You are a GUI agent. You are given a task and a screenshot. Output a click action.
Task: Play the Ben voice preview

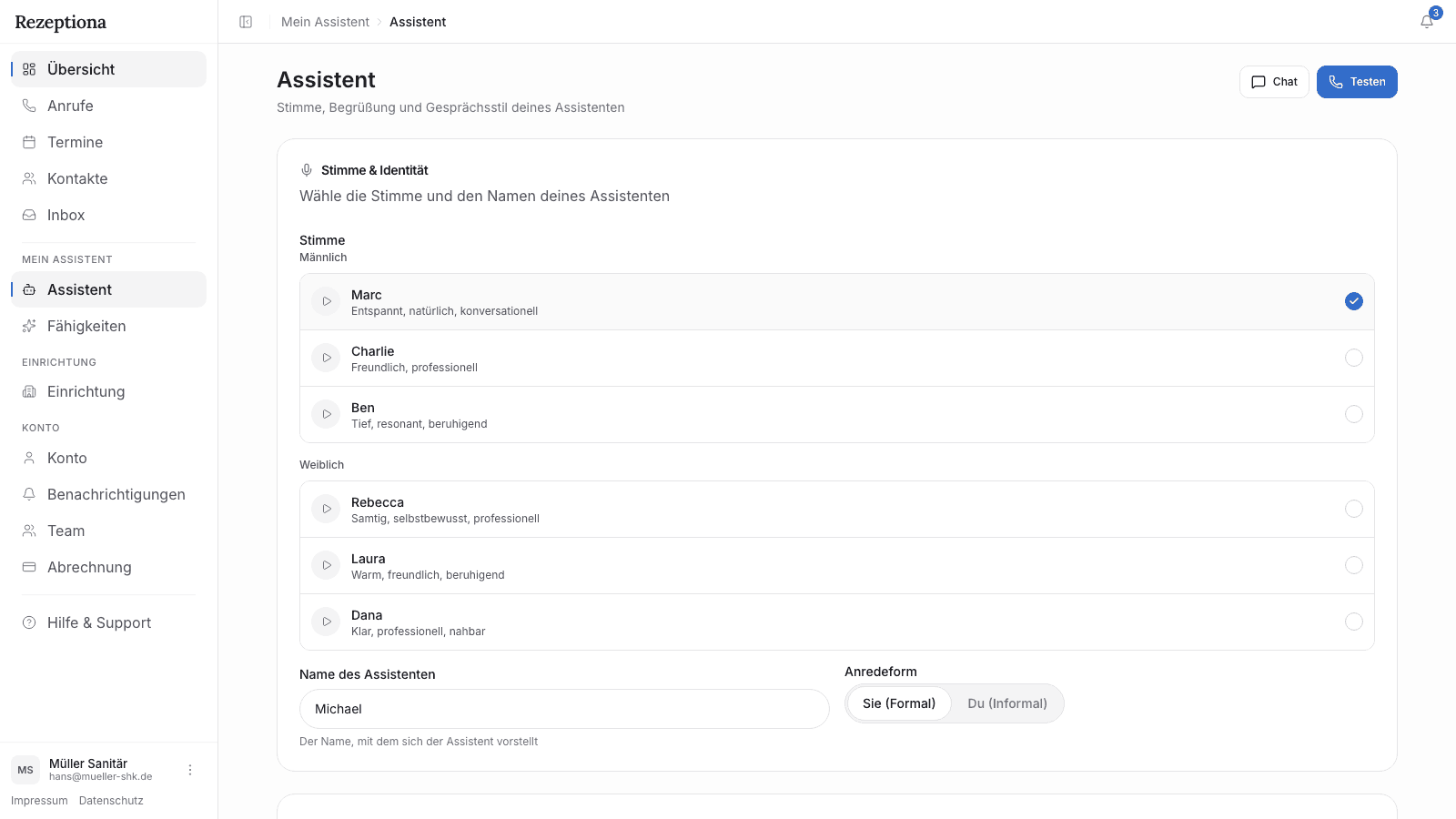[x=326, y=414]
